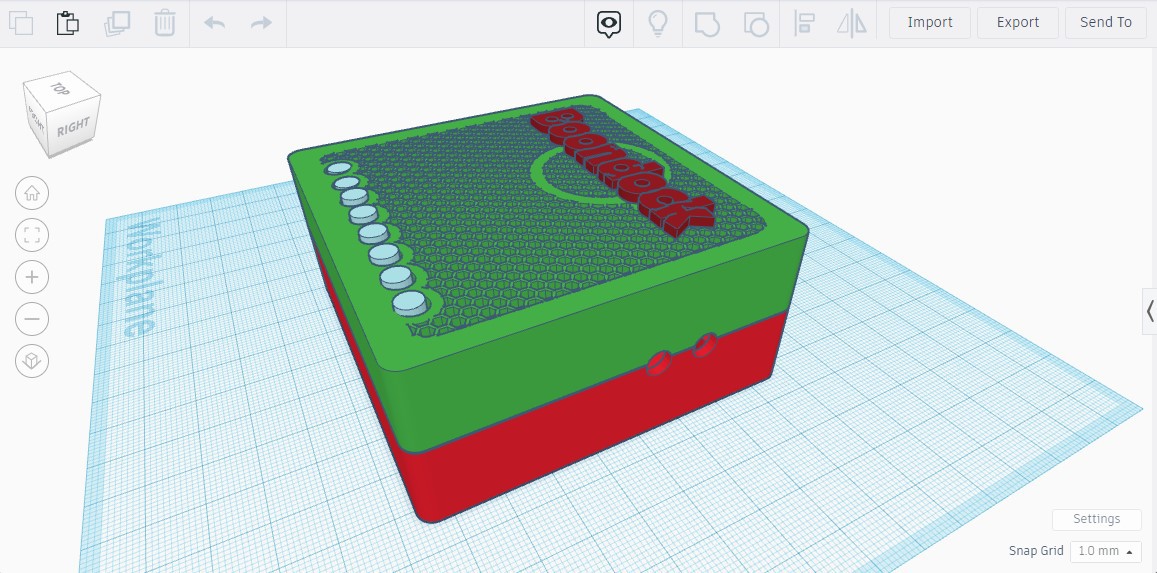Click the Zoom in plus button
Screen dimensions: 1157x573
[x=32, y=277]
